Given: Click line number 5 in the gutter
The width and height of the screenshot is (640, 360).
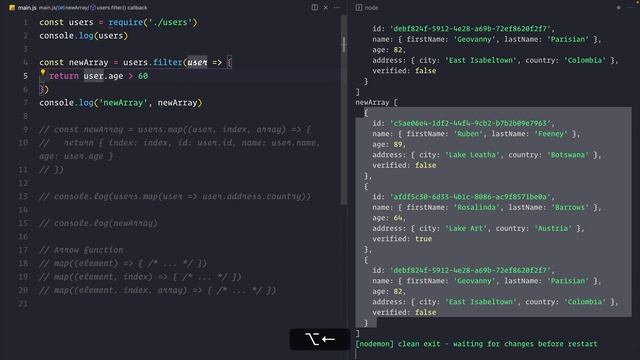Looking at the screenshot, I should tap(25, 76).
